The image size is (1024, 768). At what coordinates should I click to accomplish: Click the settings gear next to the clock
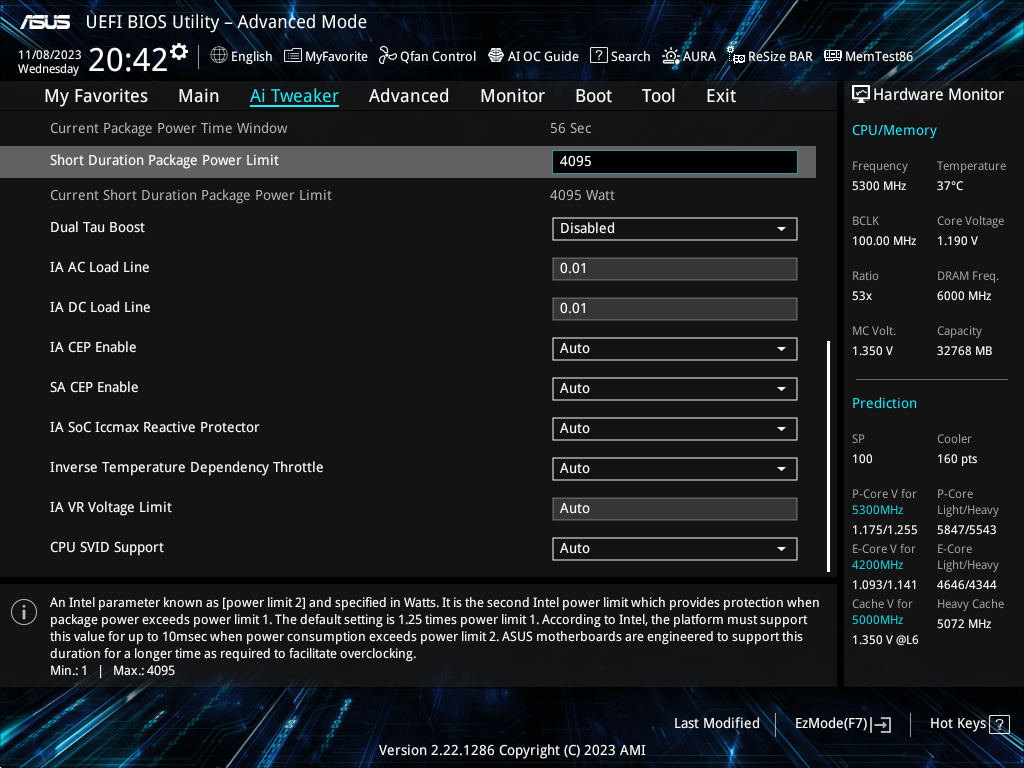[x=179, y=52]
